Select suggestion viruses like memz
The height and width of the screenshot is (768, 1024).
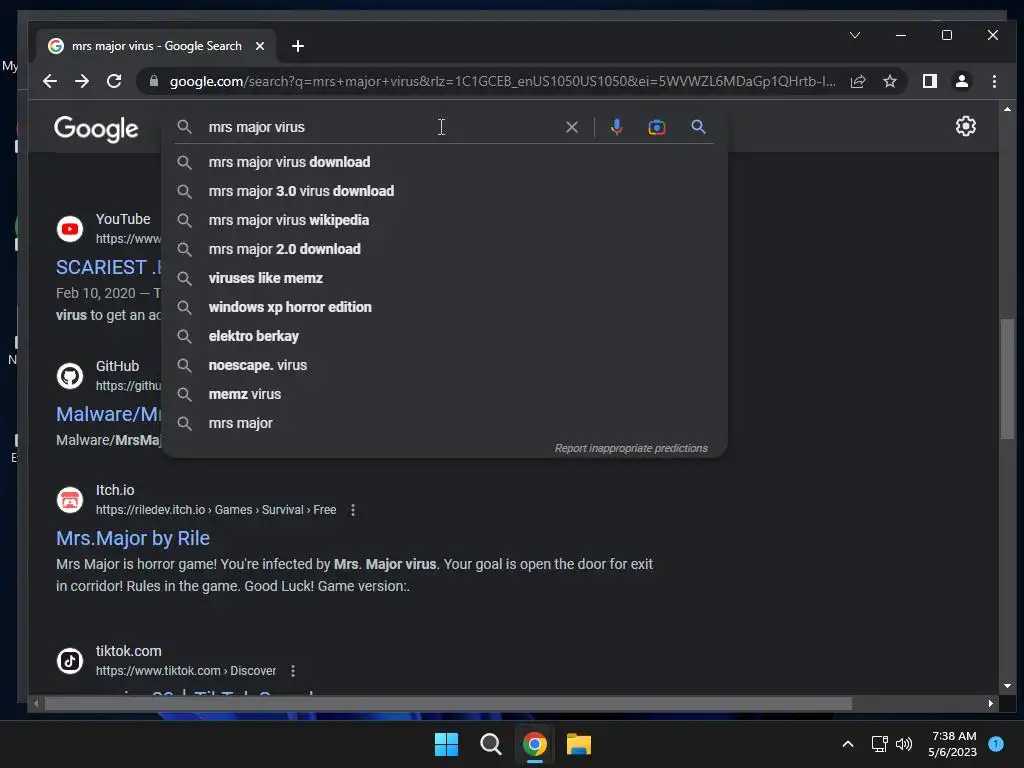point(444,278)
